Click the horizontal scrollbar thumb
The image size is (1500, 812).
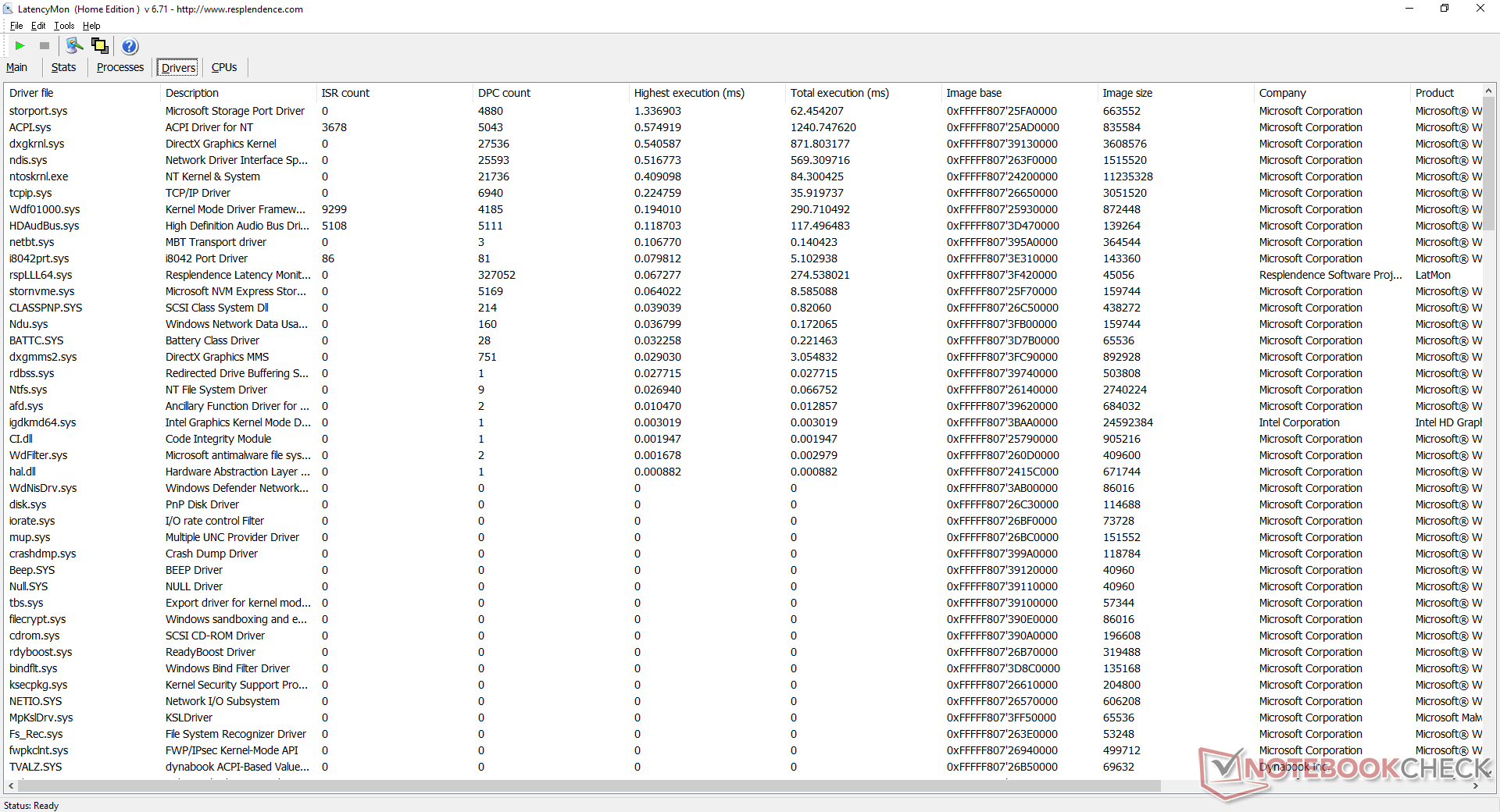tap(589, 786)
